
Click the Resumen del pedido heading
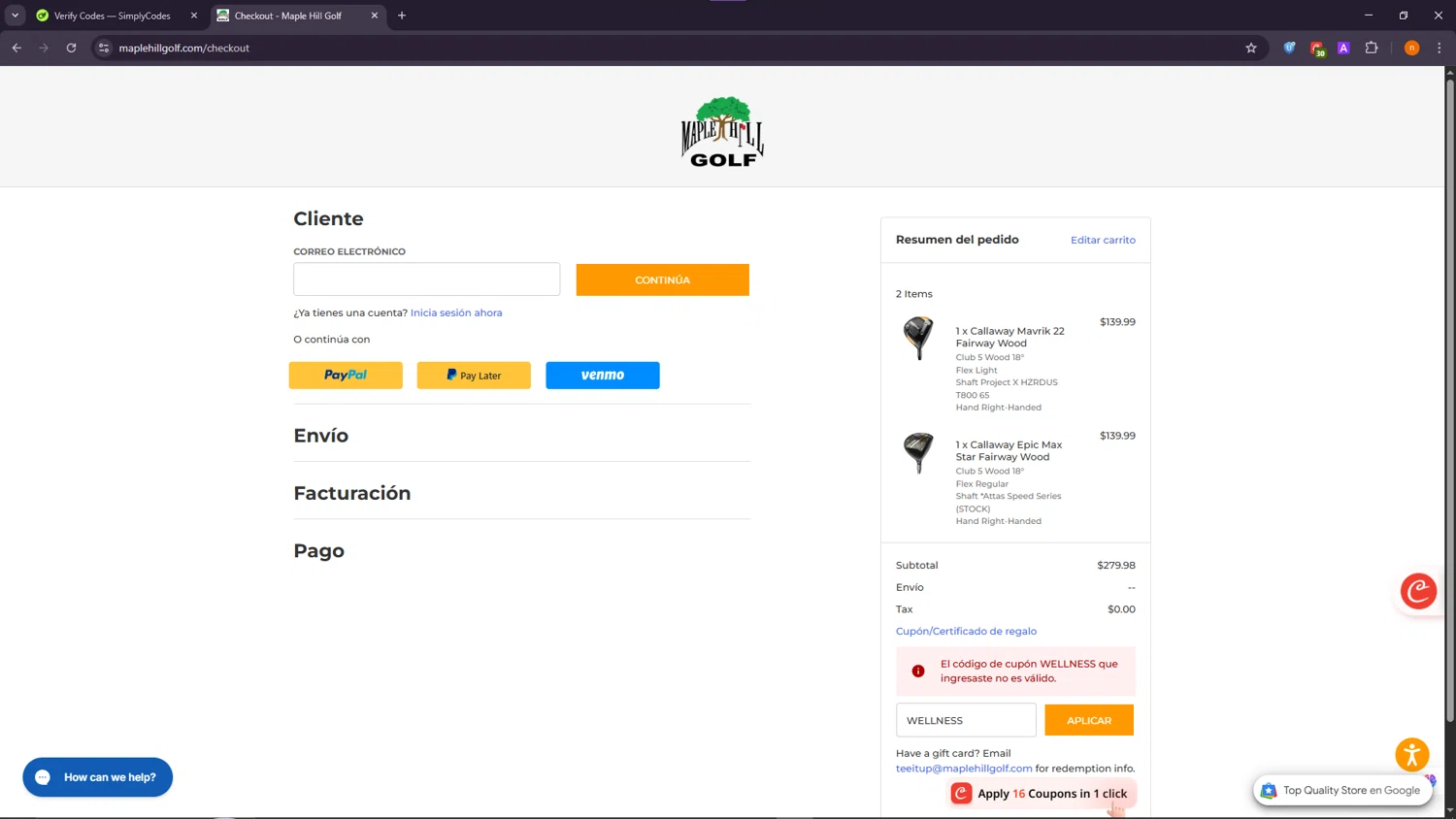[957, 240]
